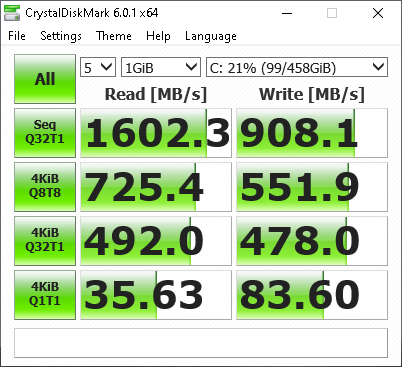Click the 4KiB Q32T1 read result 492.0
Screen dimensions: 402x367
pyautogui.click(x=156, y=241)
